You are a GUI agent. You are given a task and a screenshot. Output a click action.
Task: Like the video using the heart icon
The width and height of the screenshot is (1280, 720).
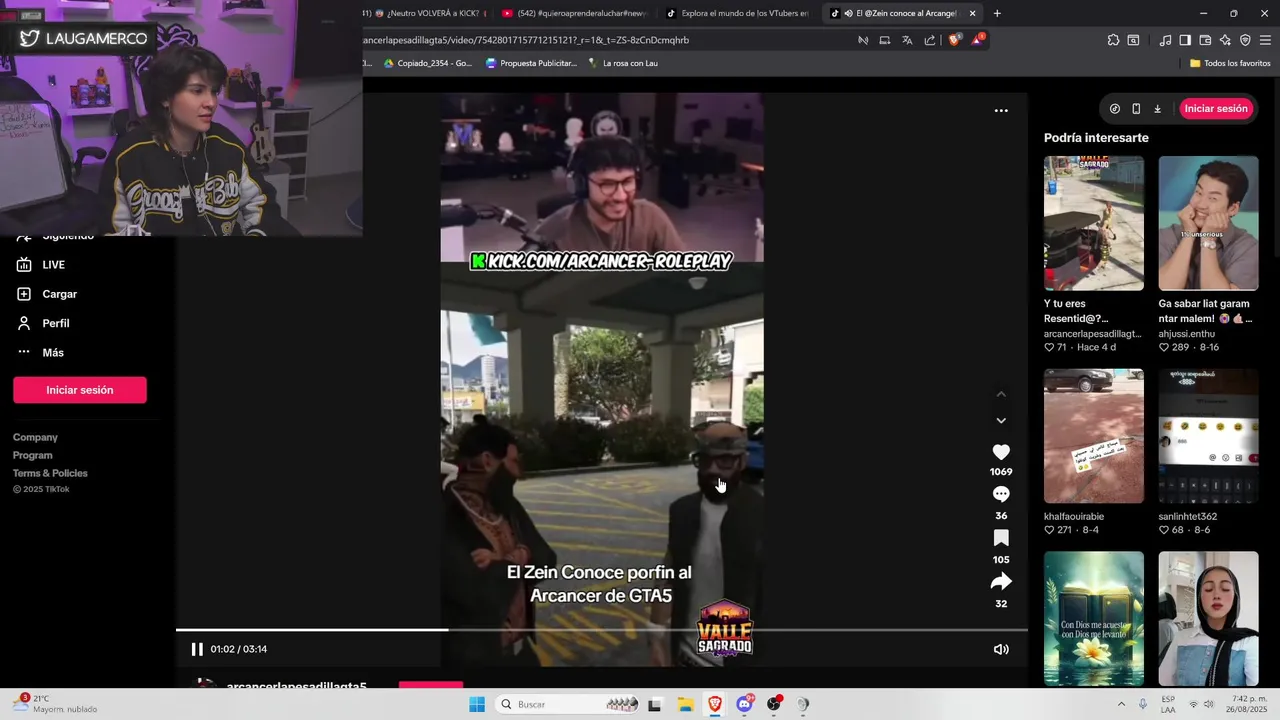pos(1001,452)
